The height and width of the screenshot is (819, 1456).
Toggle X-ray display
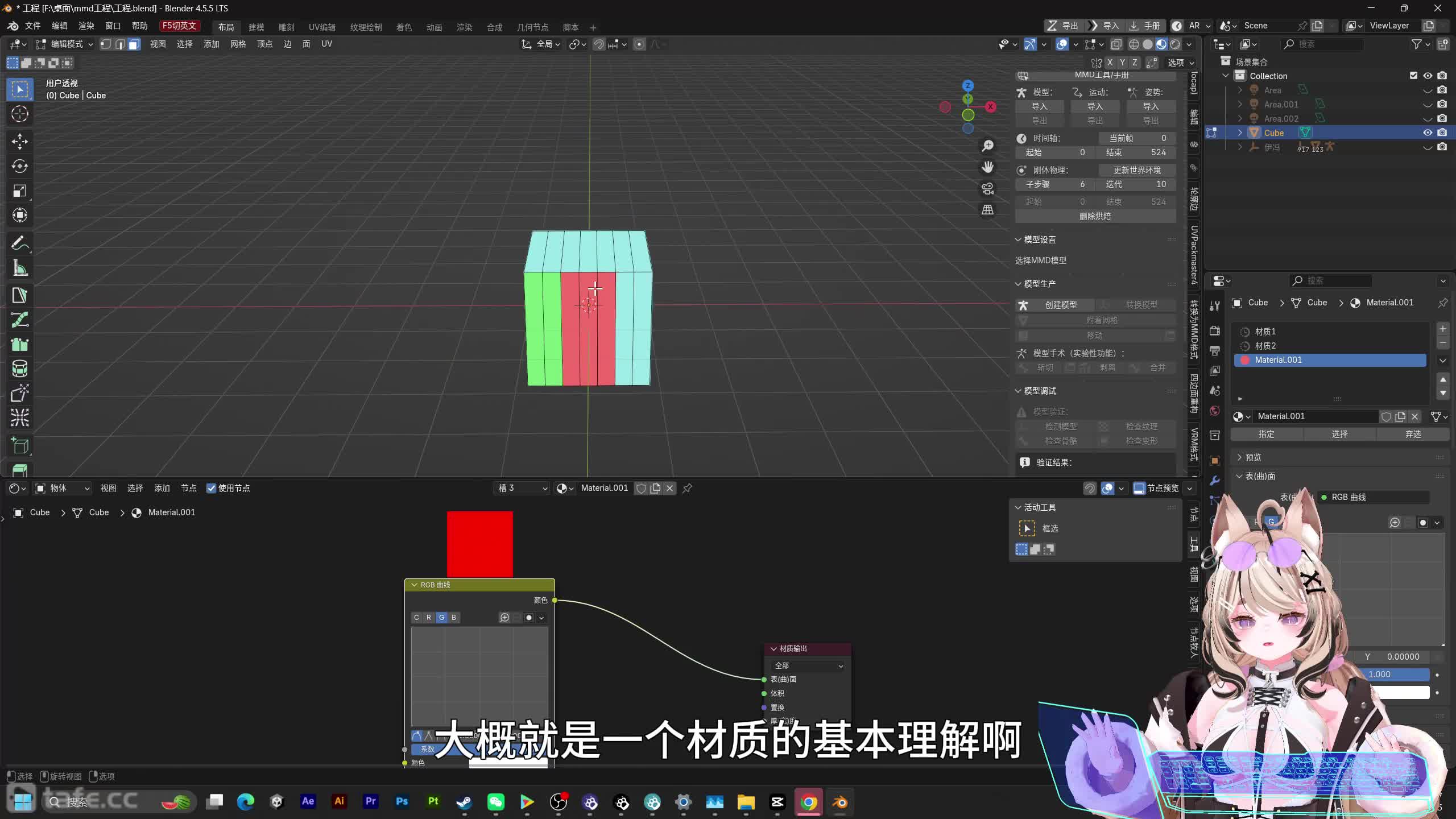coord(1116,44)
